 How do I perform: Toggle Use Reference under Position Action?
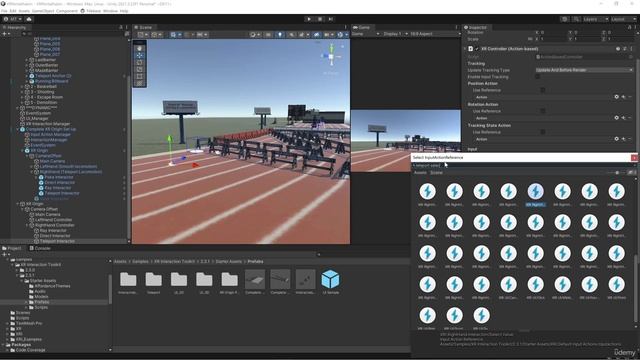[x=542, y=90]
